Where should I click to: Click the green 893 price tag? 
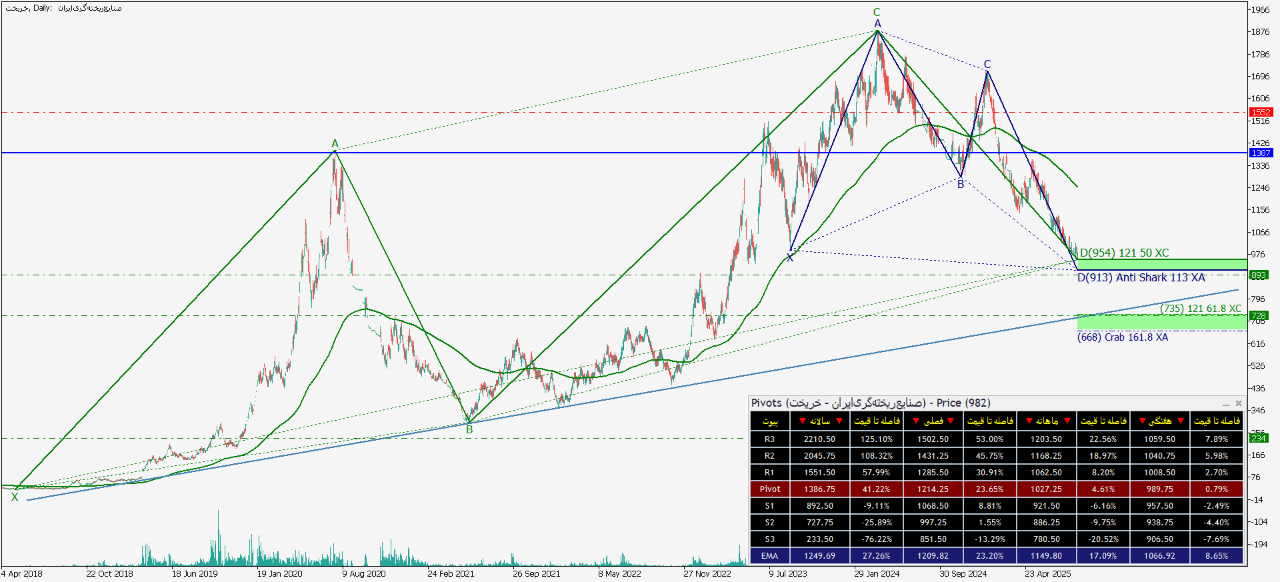pyautogui.click(x=1259, y=275)
